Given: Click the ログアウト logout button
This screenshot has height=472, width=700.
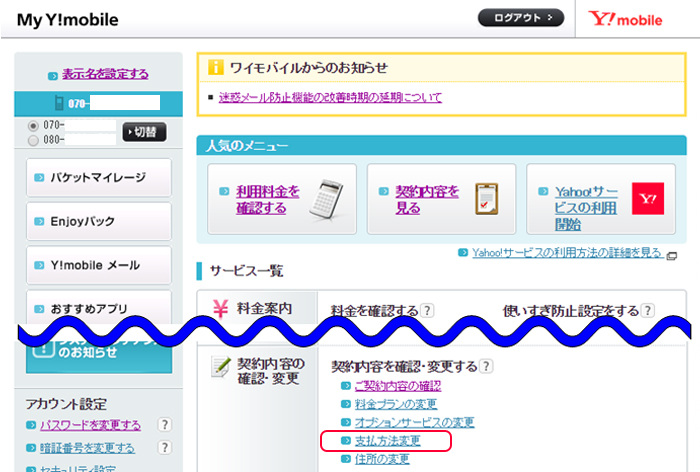Looking at the screenshot, I should pos(521,18).
